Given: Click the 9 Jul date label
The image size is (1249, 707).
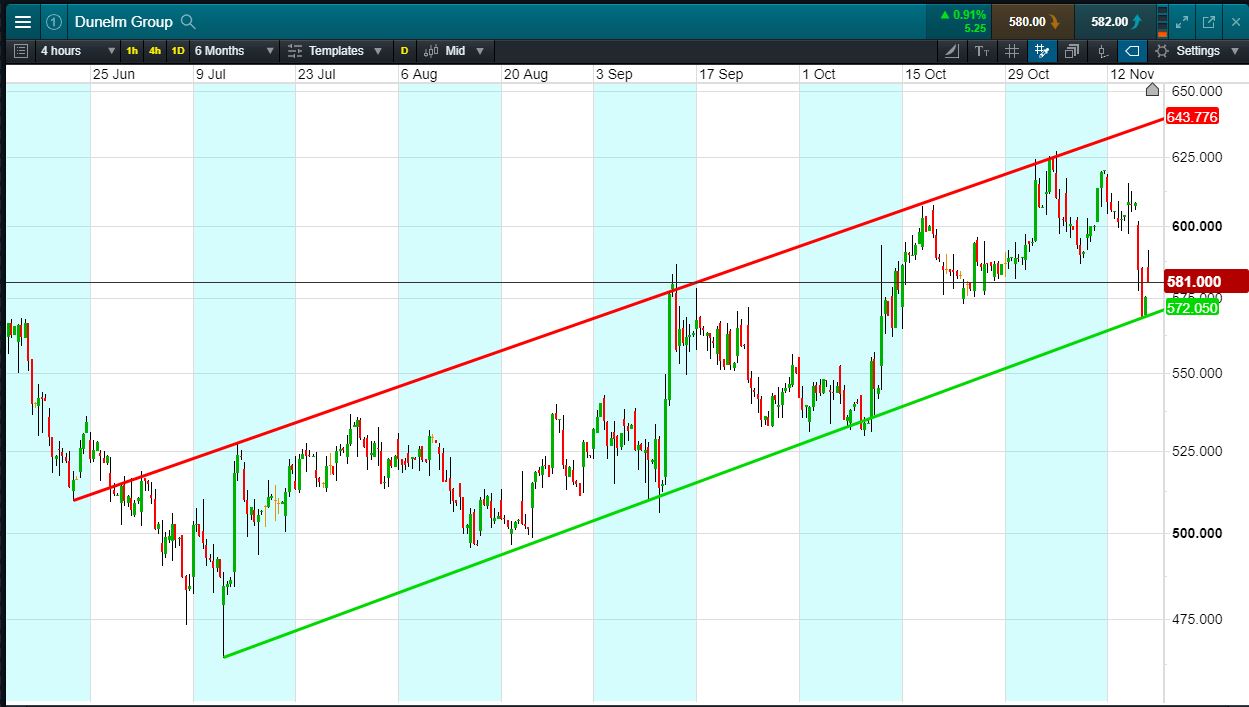Looking at the screenshot, I should [x=213, y=74].
